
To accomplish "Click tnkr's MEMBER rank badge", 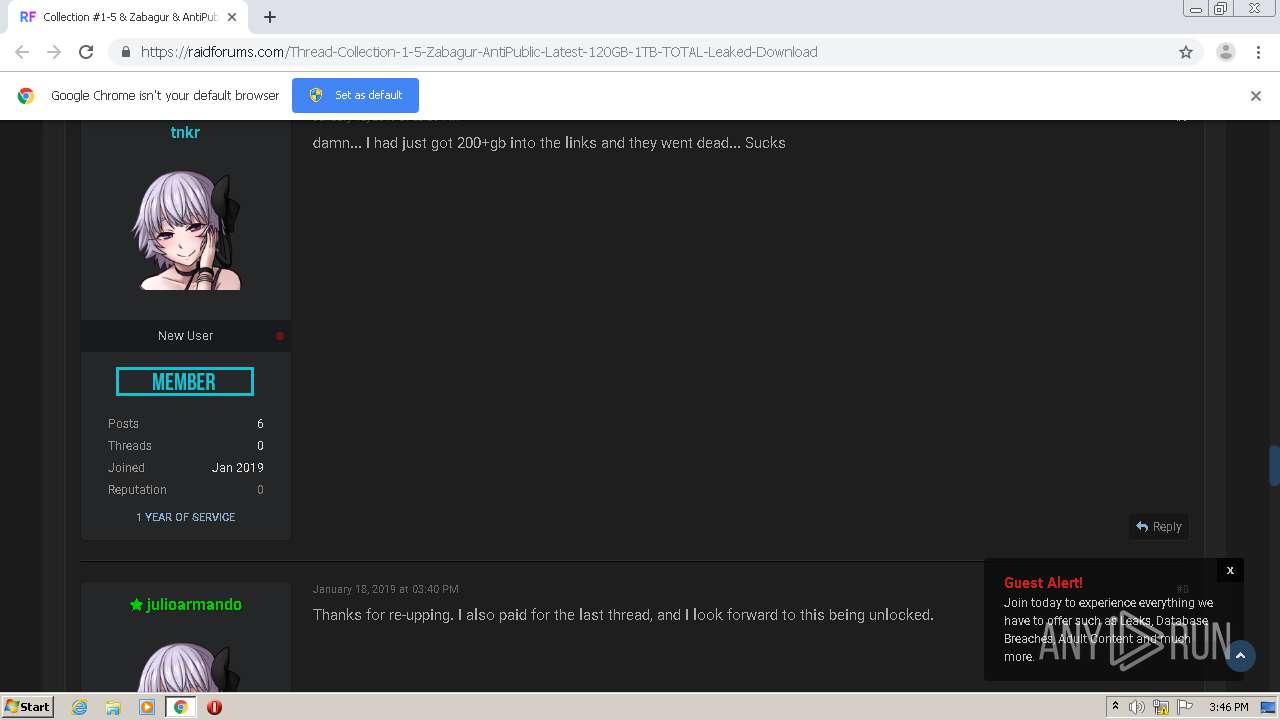I will (185, 382).
